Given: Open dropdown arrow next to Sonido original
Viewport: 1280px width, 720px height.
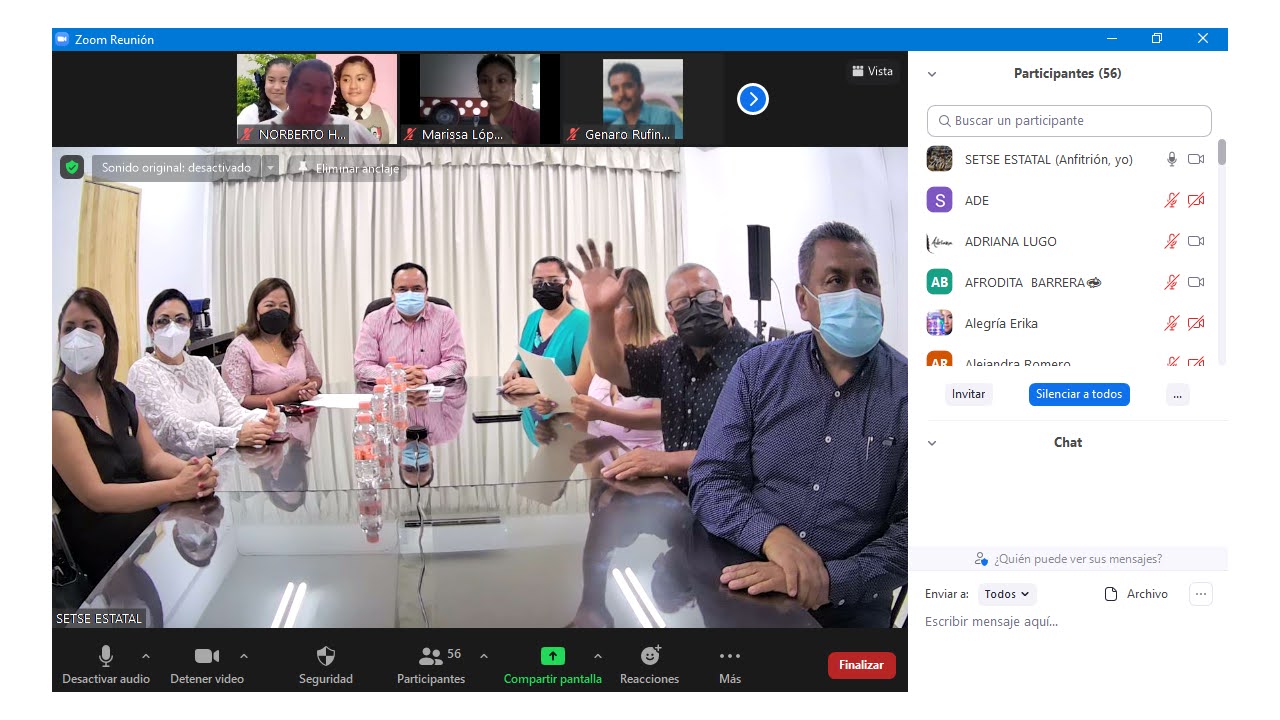Looking at the screenshot, I should pos(270,168).
